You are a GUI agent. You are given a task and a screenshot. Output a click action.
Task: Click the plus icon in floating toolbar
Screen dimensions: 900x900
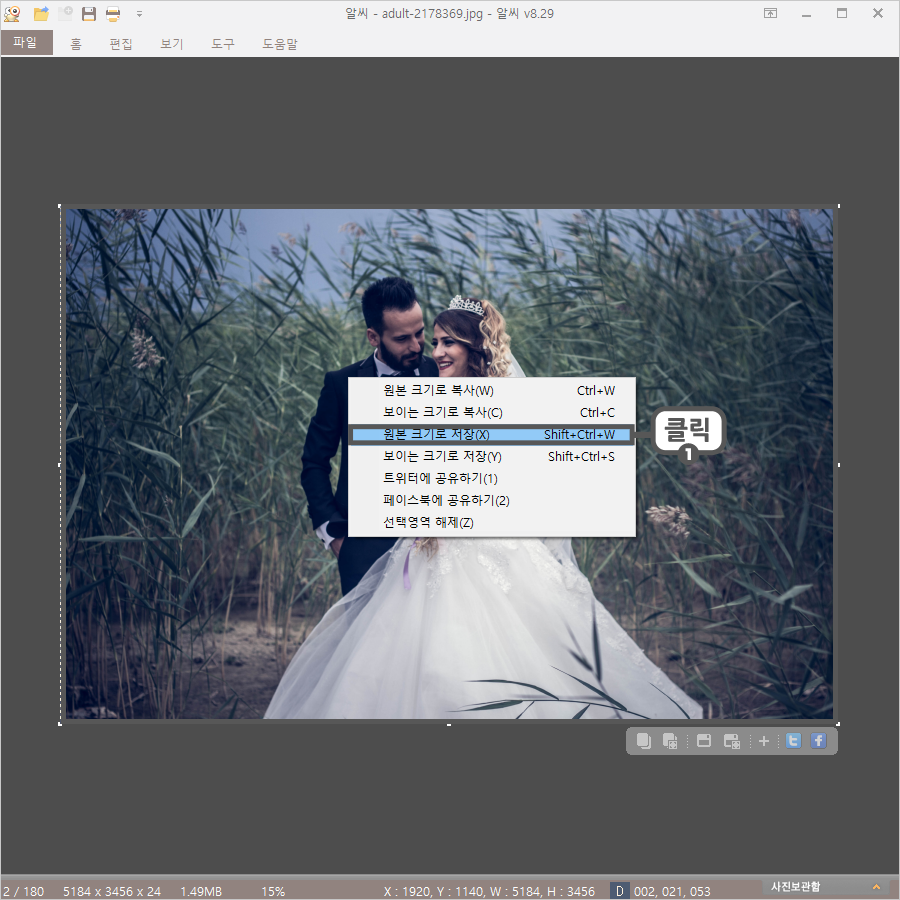click(763, 741)
